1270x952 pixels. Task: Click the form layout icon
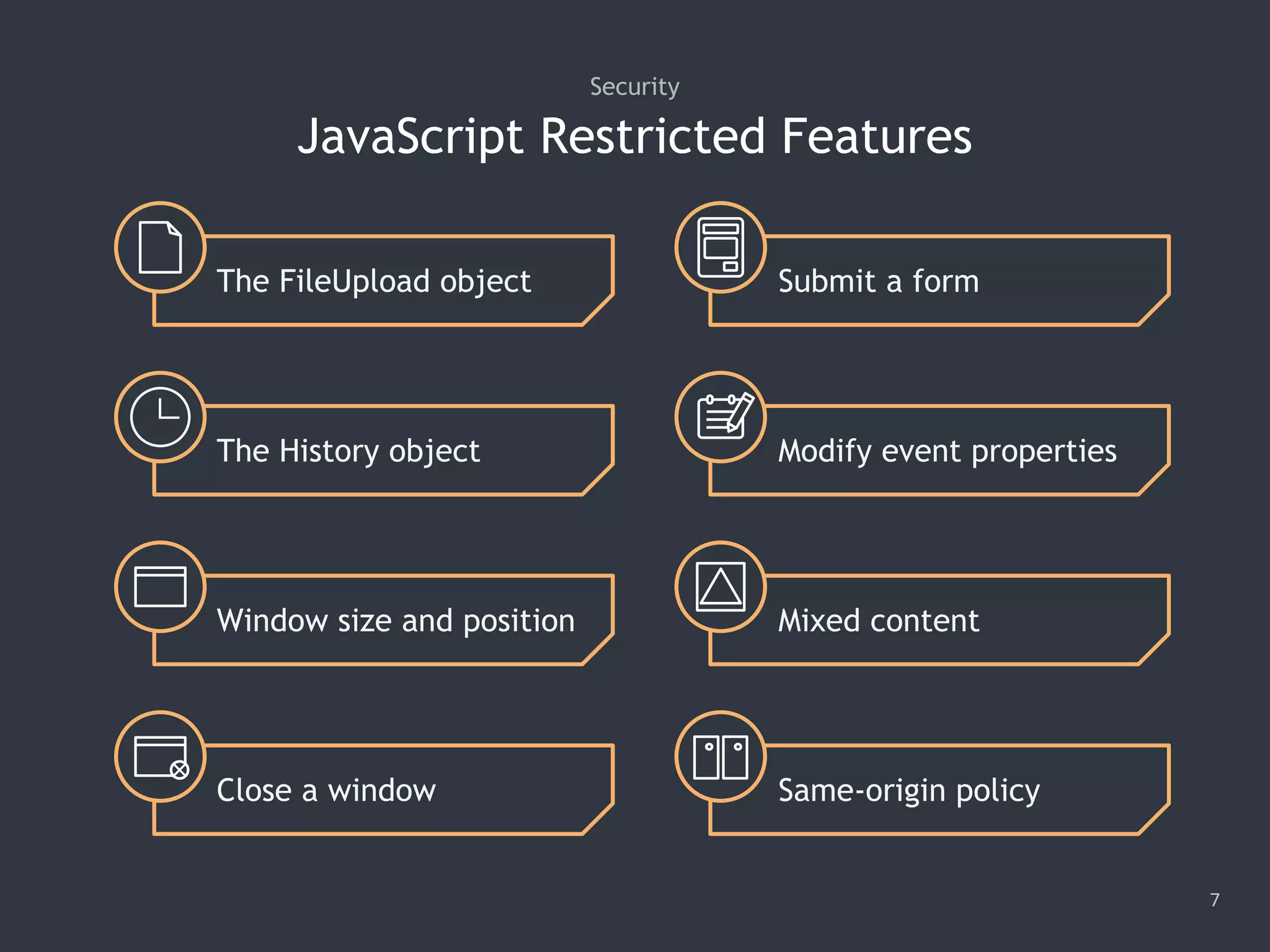[721, 247]
